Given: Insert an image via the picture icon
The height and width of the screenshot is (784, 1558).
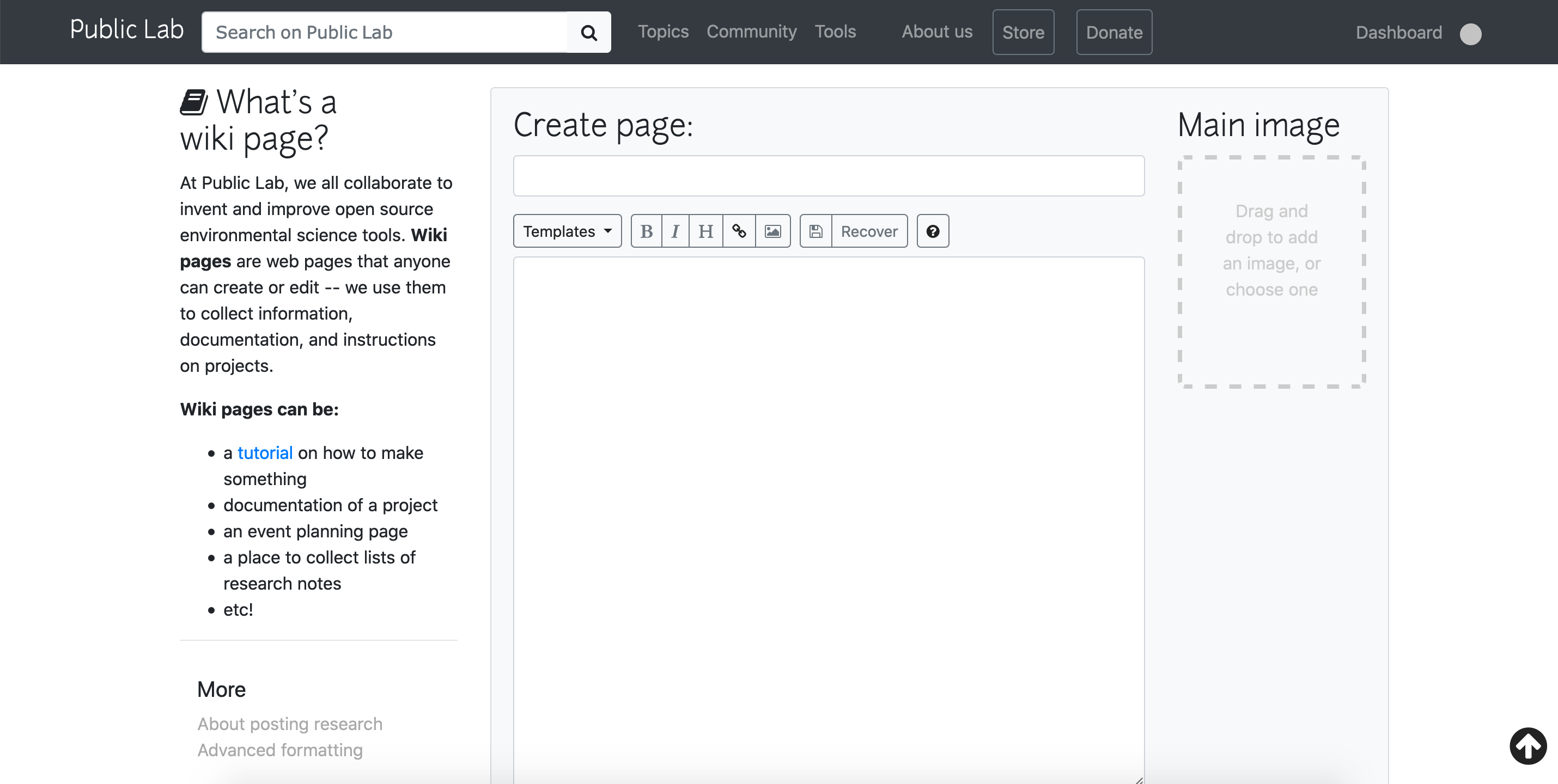Looking at the screenshot, I should 772,231.
